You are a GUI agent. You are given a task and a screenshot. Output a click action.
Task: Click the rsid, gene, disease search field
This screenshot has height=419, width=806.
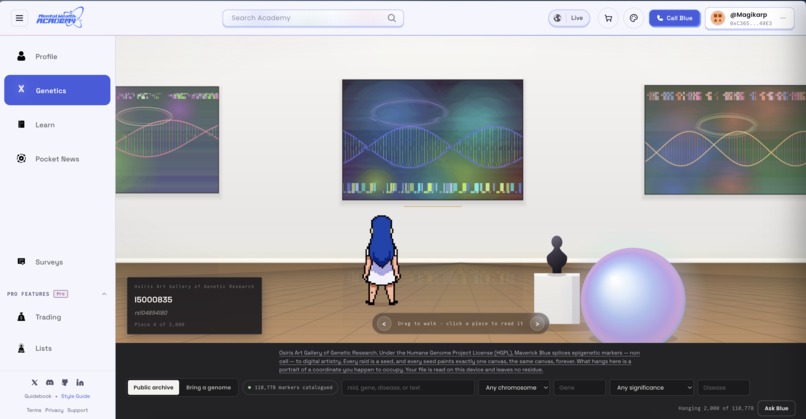click(408, 388)
